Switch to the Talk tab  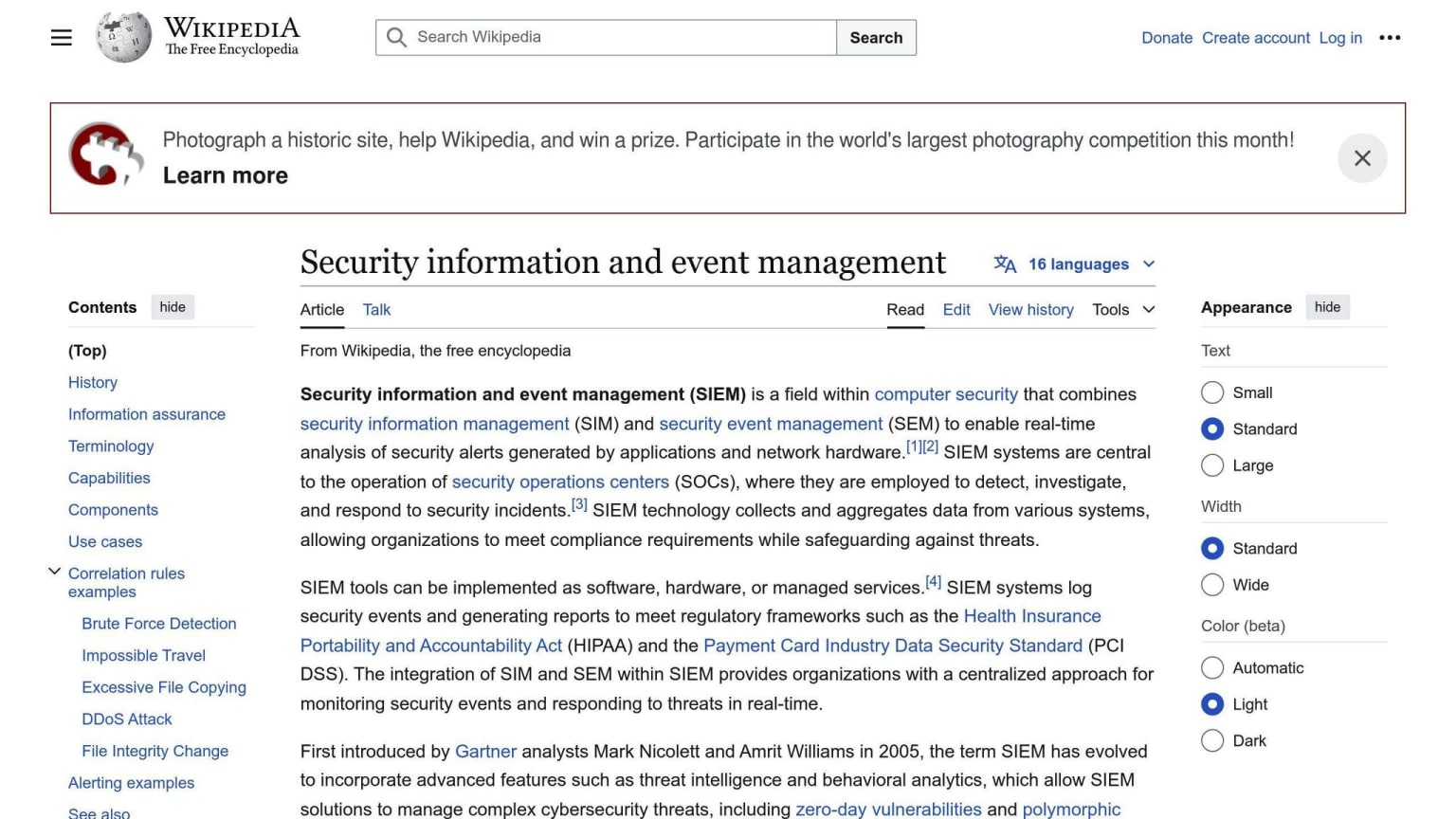376,310
